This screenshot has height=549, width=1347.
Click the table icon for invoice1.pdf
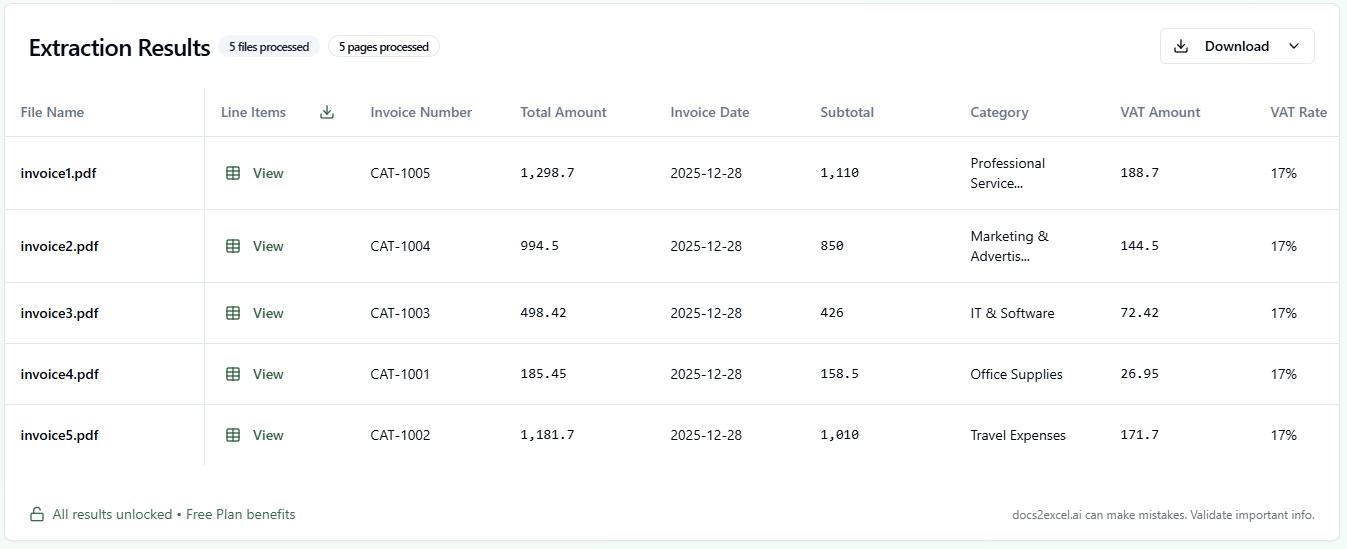[x=233, y=173]
